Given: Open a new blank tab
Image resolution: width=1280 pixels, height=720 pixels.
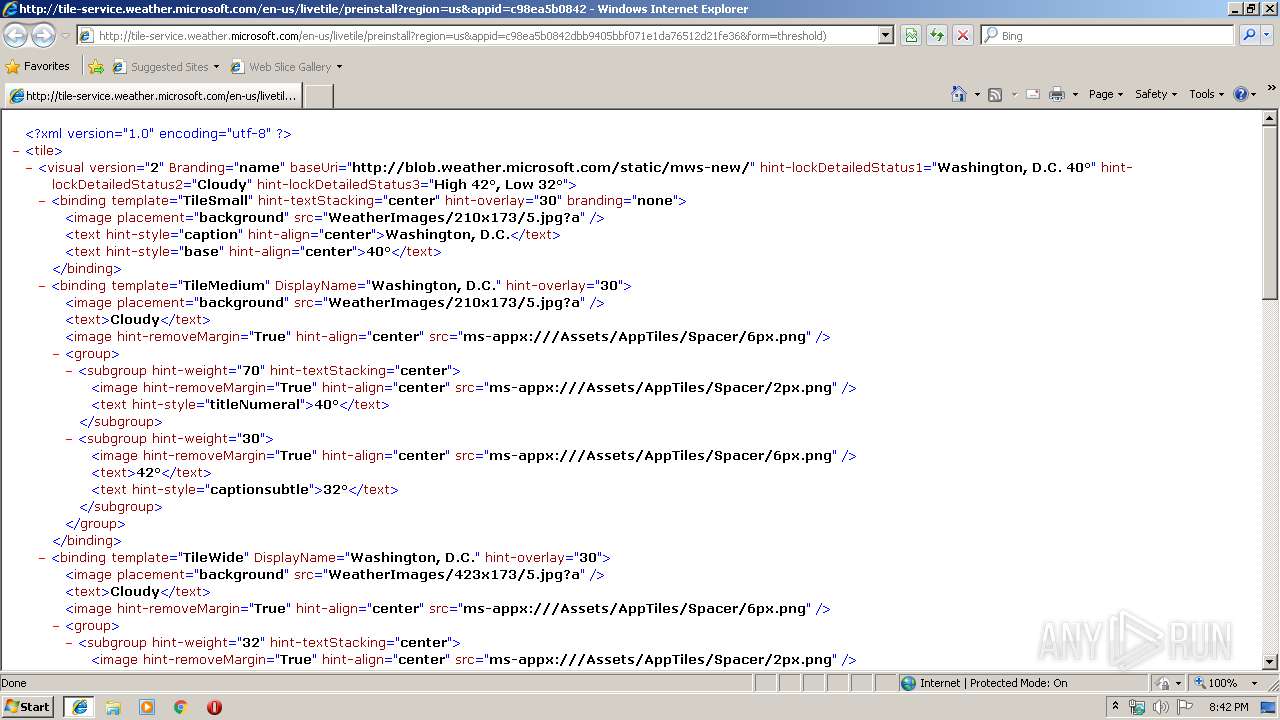Looking at the screenshot, I should click(318, 96).
